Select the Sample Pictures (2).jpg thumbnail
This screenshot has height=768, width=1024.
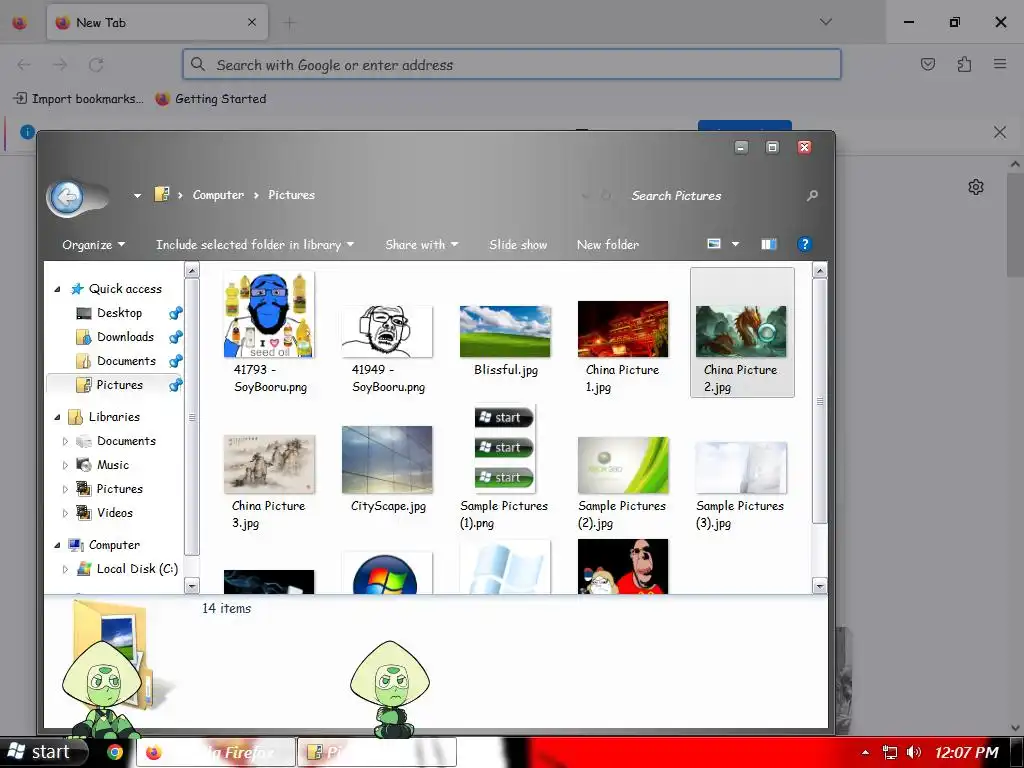[623, 466]
